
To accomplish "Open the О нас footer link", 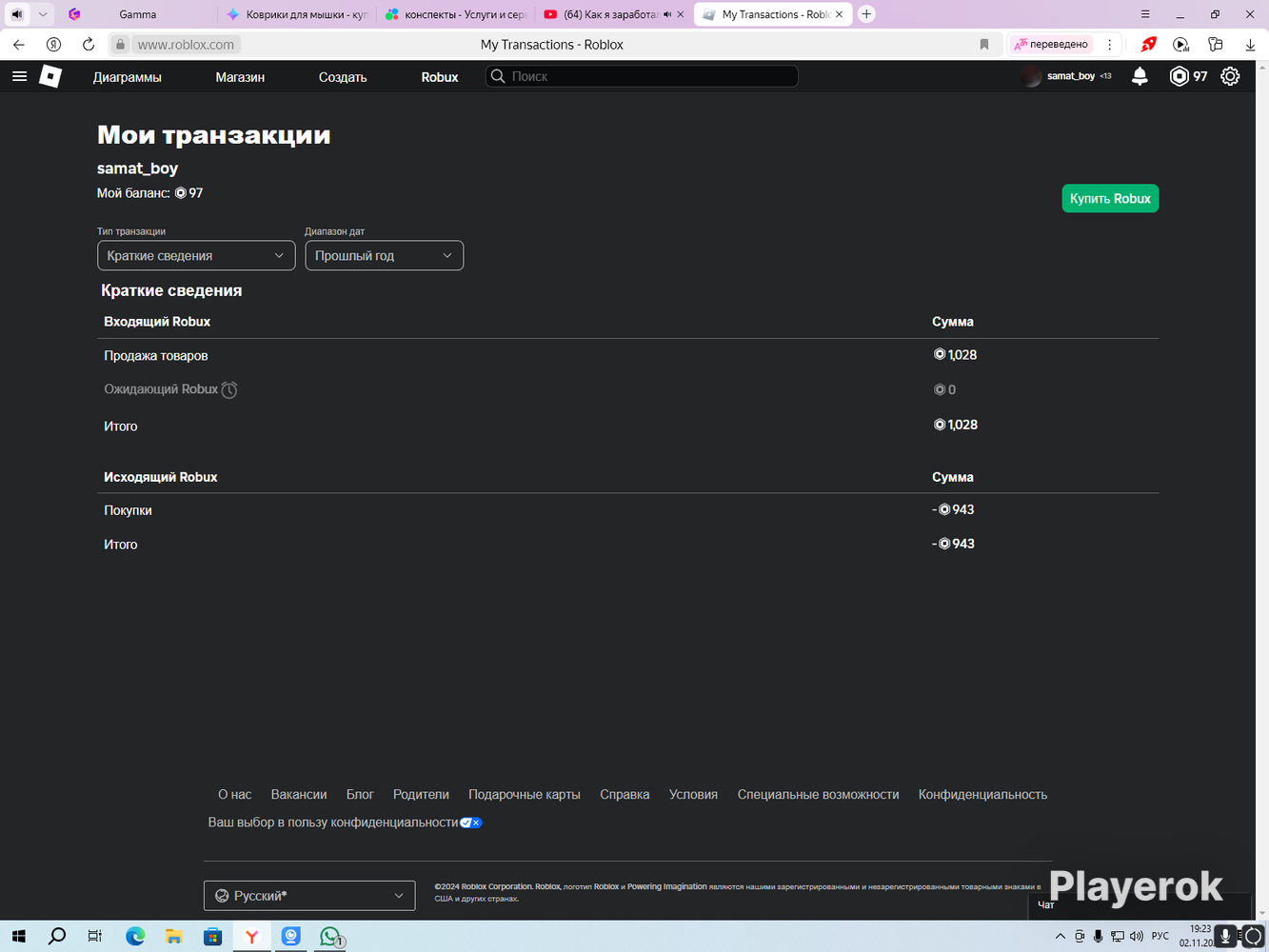I will click(x=235, y=794).
